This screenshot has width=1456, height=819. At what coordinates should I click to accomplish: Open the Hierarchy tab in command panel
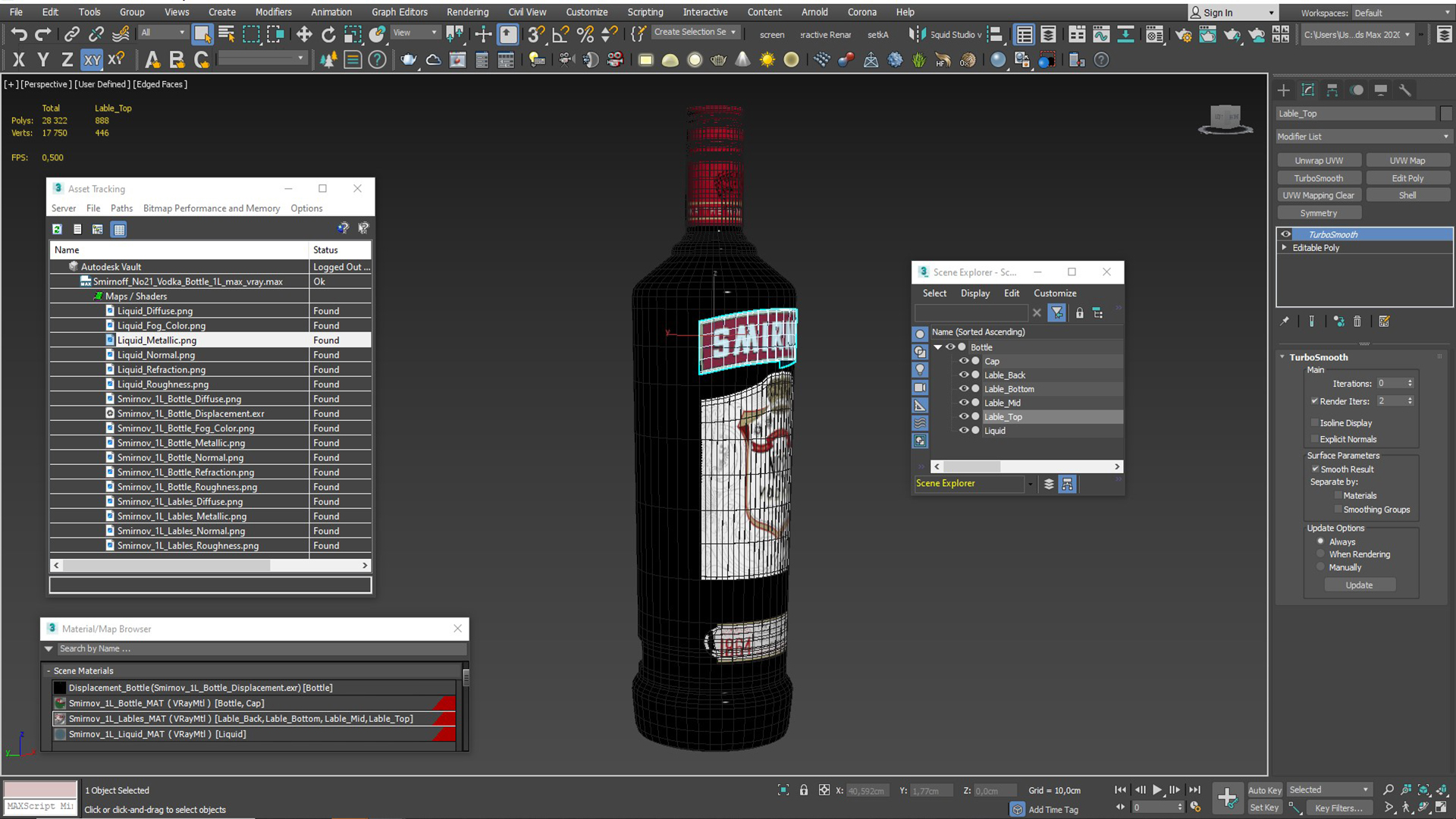coord(1332,90)
